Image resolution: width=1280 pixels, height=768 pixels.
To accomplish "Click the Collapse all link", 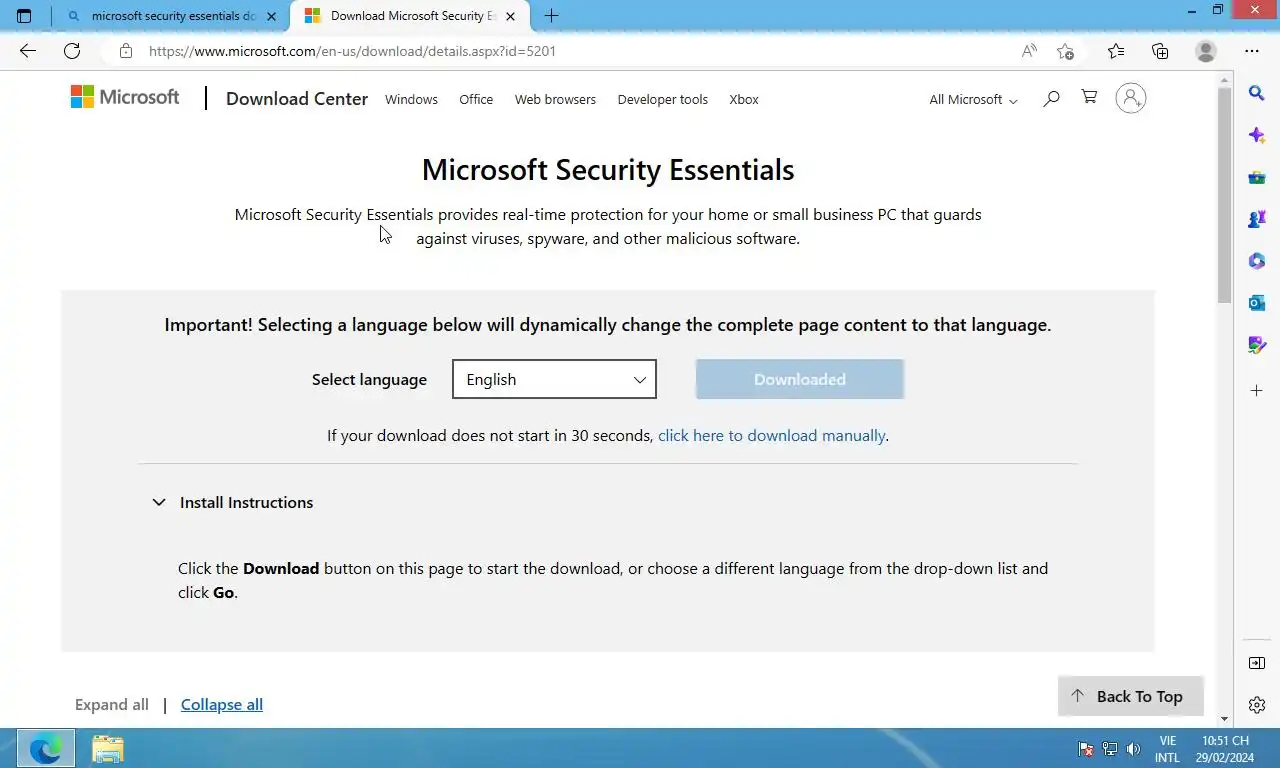I will pyautogui.click(x=222, y=704).
